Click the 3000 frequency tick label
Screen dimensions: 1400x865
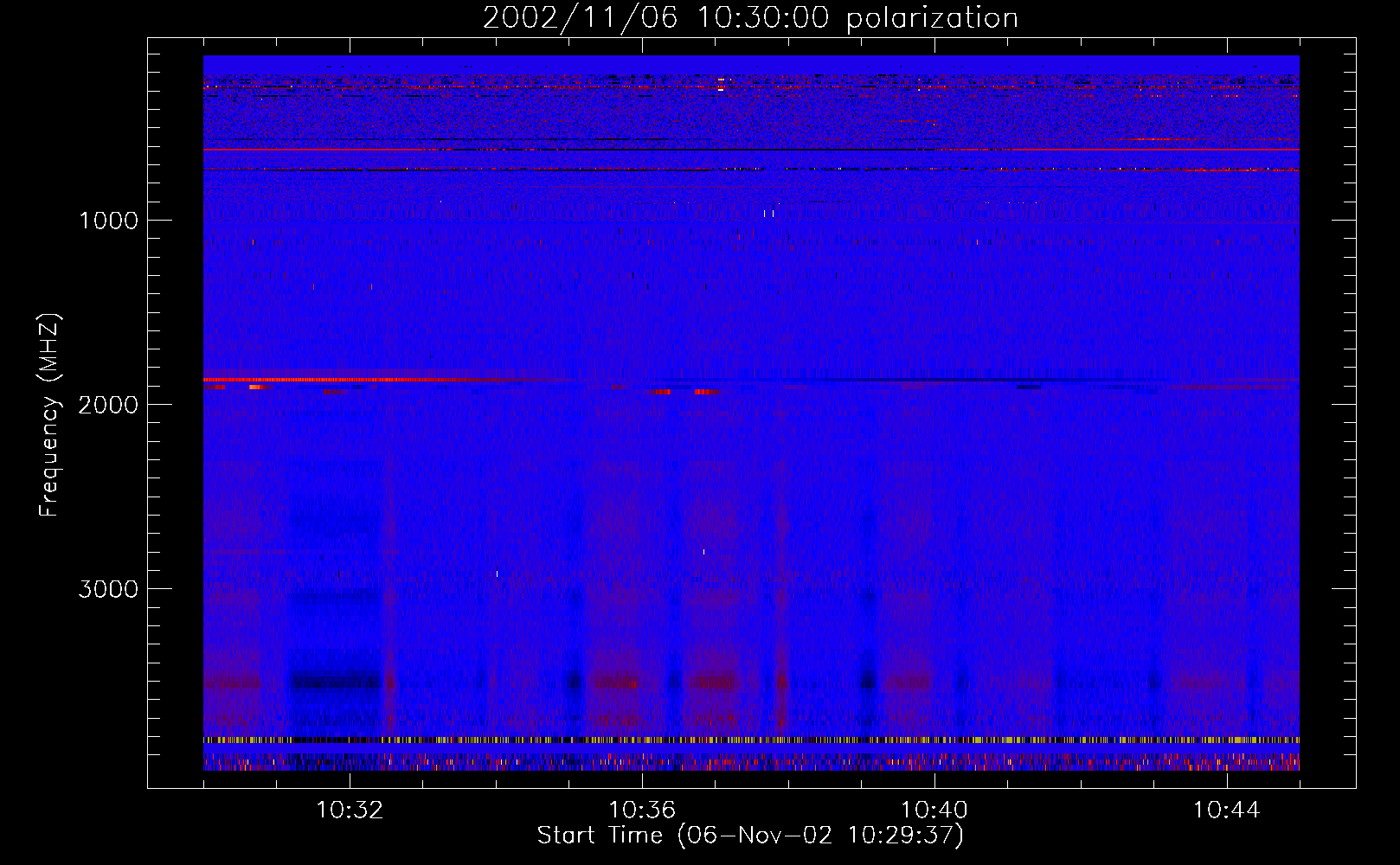109,589
